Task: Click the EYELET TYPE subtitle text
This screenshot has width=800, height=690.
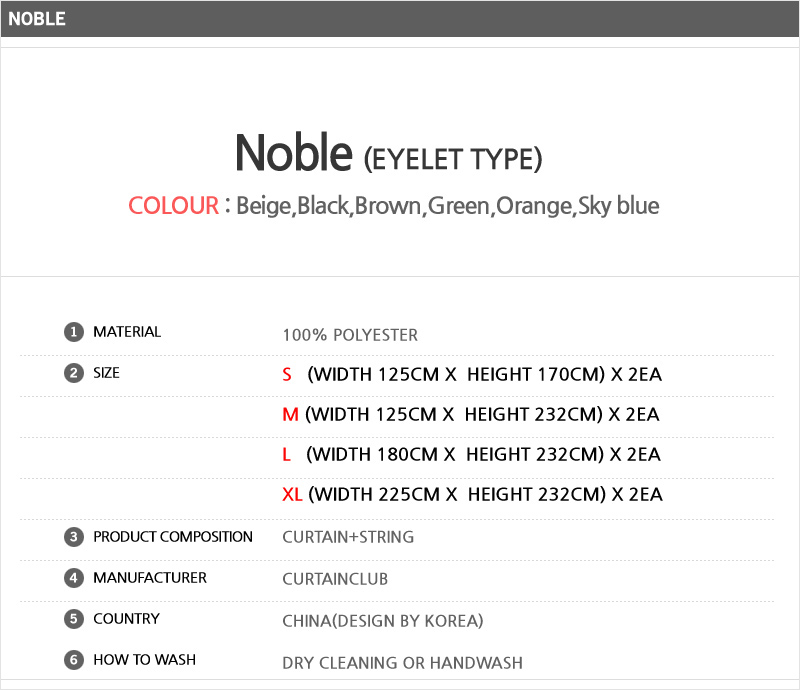Action: (x=452, y=158)
